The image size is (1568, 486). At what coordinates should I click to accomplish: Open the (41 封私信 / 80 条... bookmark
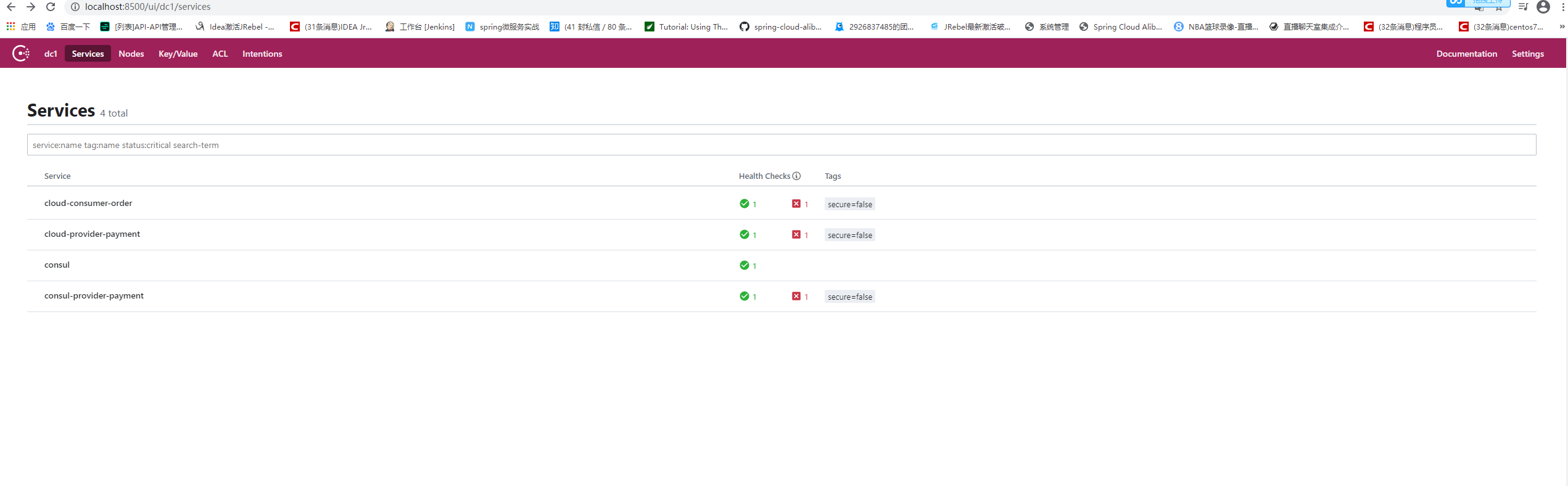tap(591, 27)
